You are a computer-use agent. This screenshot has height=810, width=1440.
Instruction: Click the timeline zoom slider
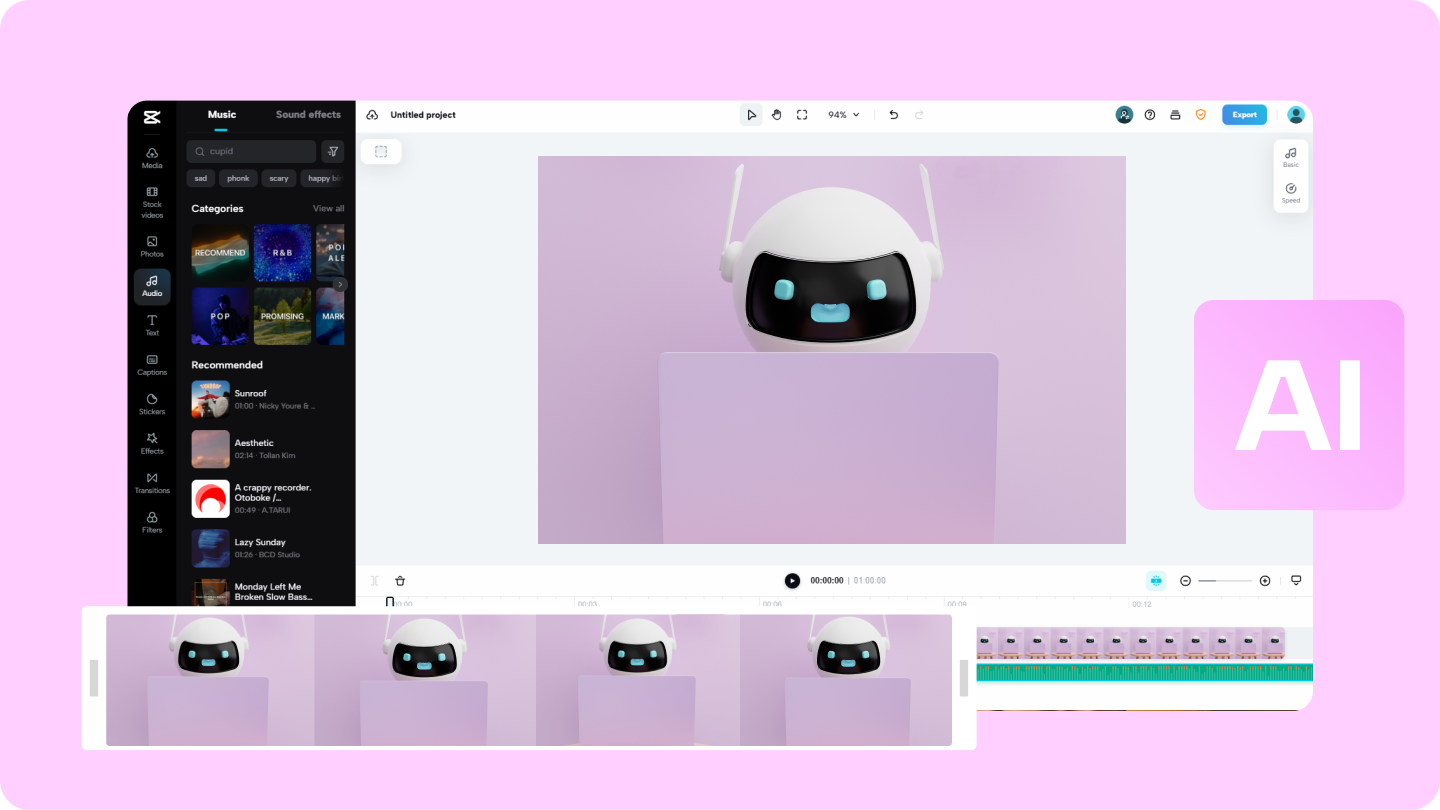[1225, 581]
